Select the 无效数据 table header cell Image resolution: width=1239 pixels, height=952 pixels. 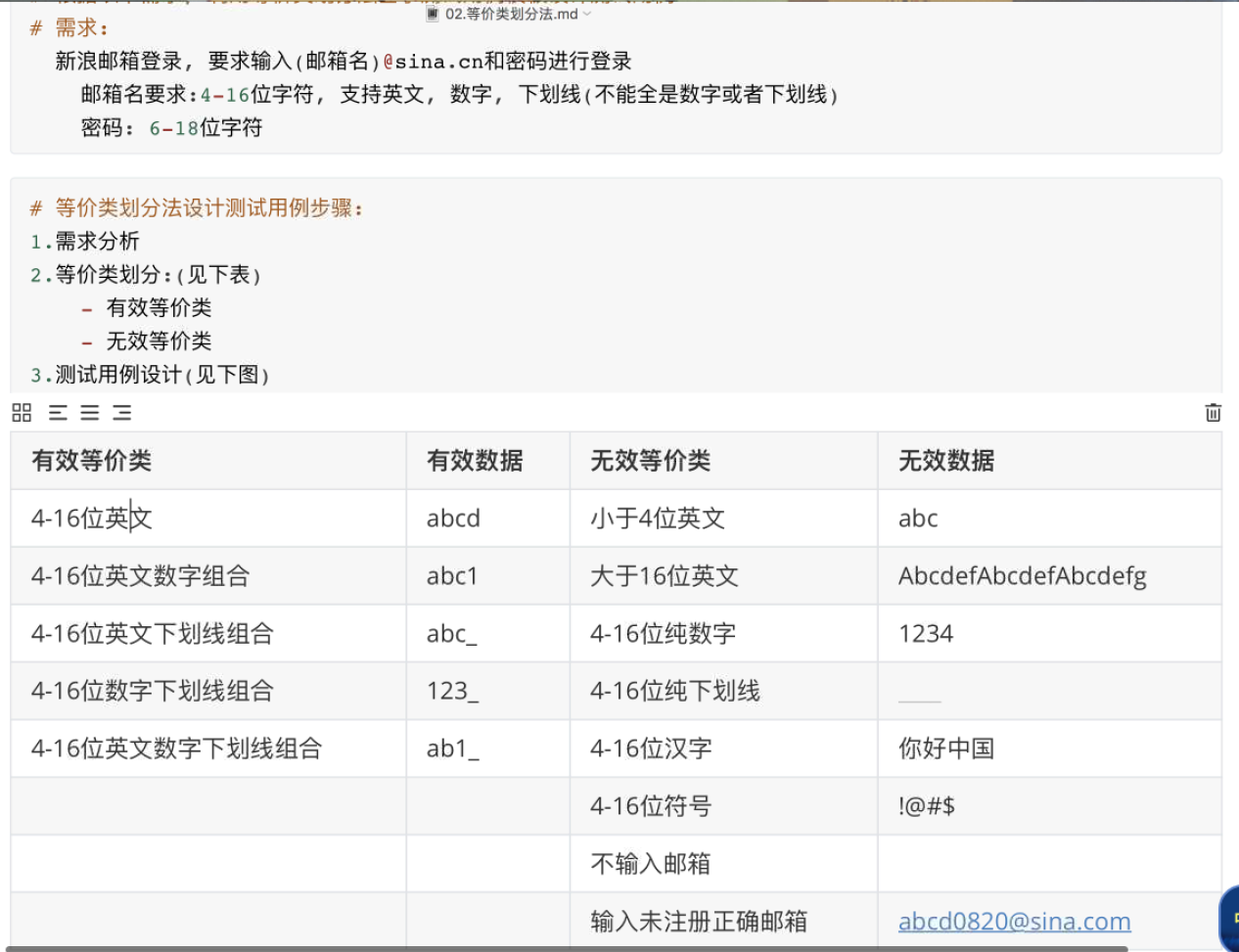[x=1050, y=461]
